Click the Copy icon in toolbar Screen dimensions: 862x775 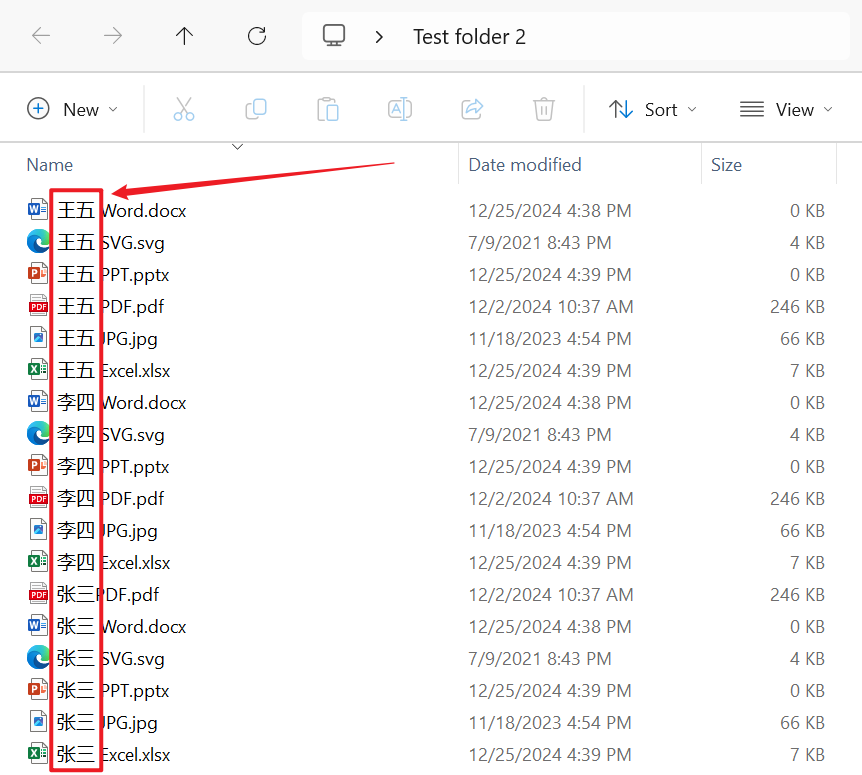pyautogui.click(x=256, y=109)
